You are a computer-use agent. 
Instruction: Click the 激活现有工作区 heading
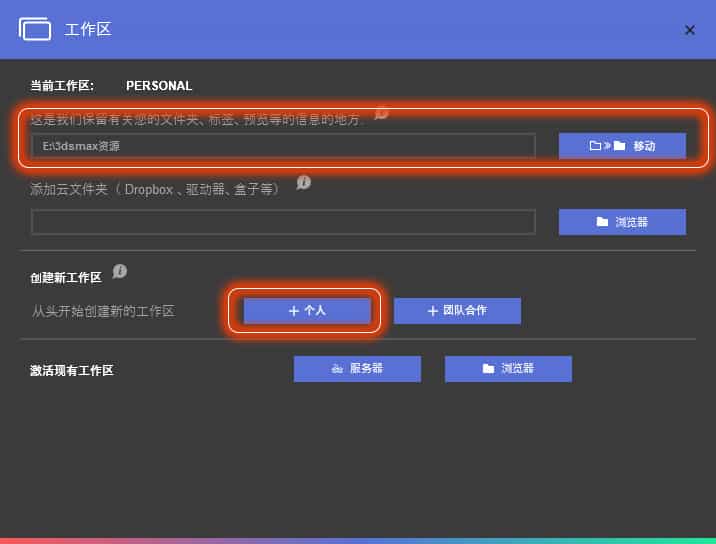(x=72, y=371)
